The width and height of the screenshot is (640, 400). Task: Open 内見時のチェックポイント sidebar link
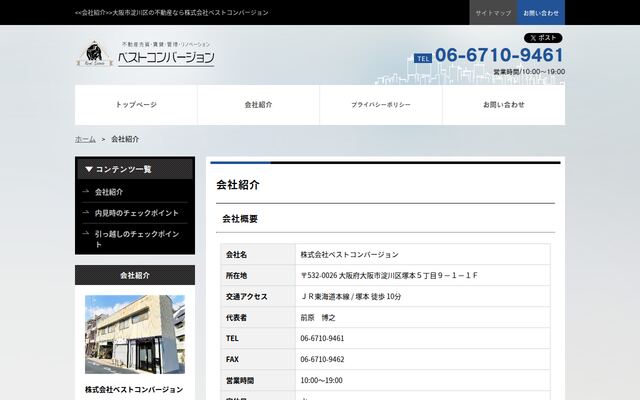click(x=137, y=213)
